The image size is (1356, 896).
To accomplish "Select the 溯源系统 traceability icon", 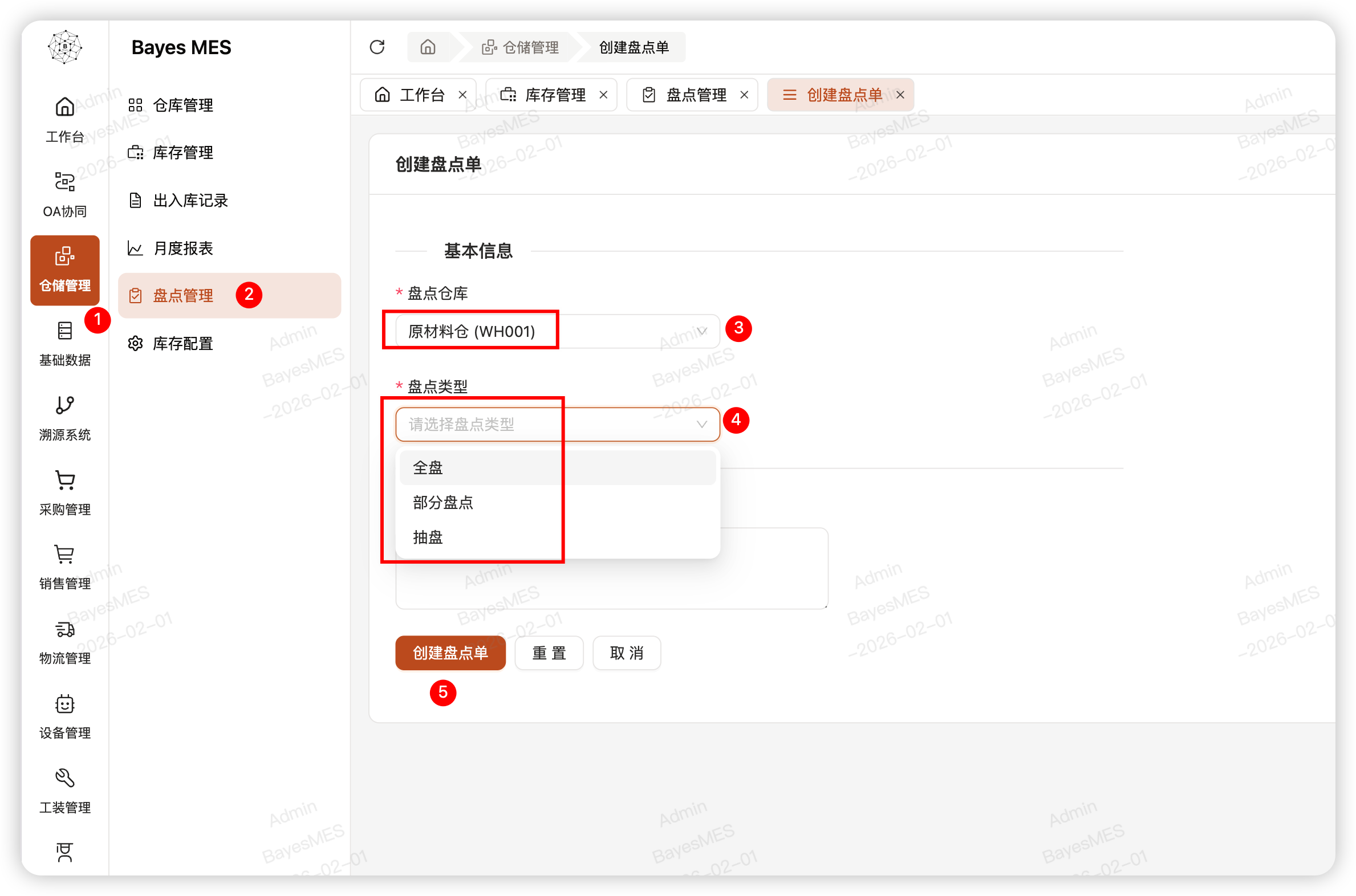I will point(64,417).
